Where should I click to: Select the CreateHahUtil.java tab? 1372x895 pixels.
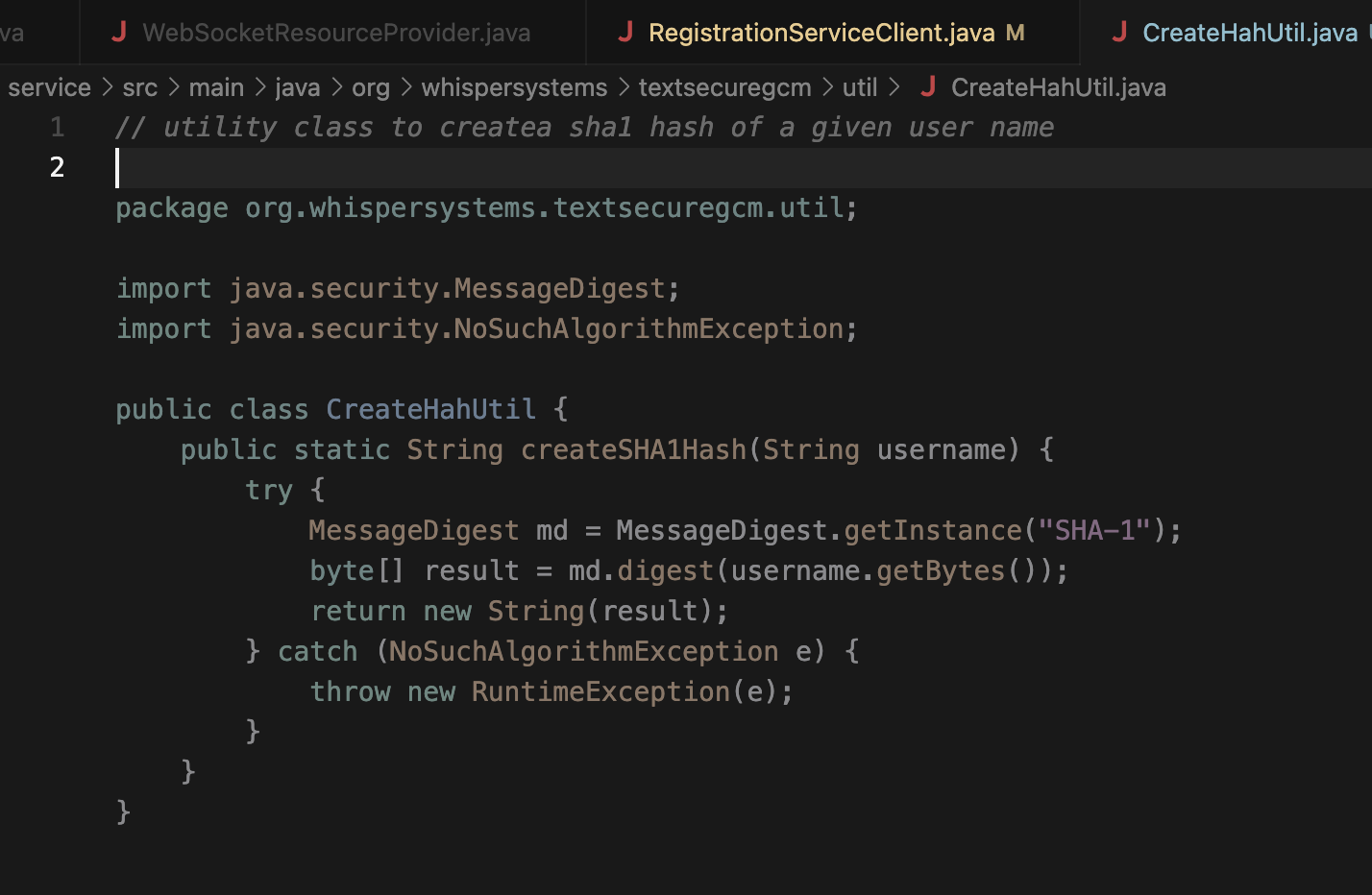(x=1227, y=33)
